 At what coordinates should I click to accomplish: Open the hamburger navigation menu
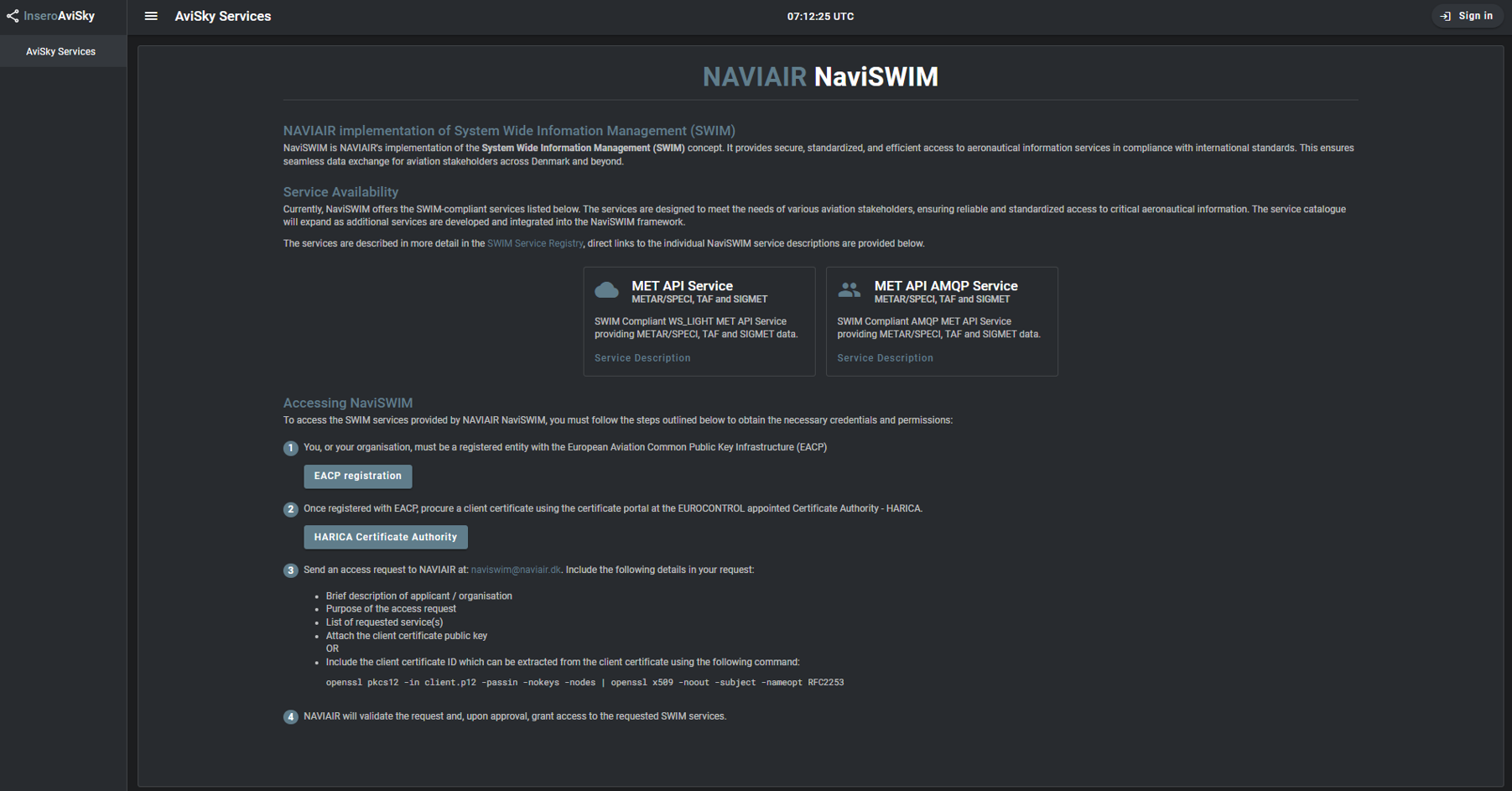click(x=151, y=16)
